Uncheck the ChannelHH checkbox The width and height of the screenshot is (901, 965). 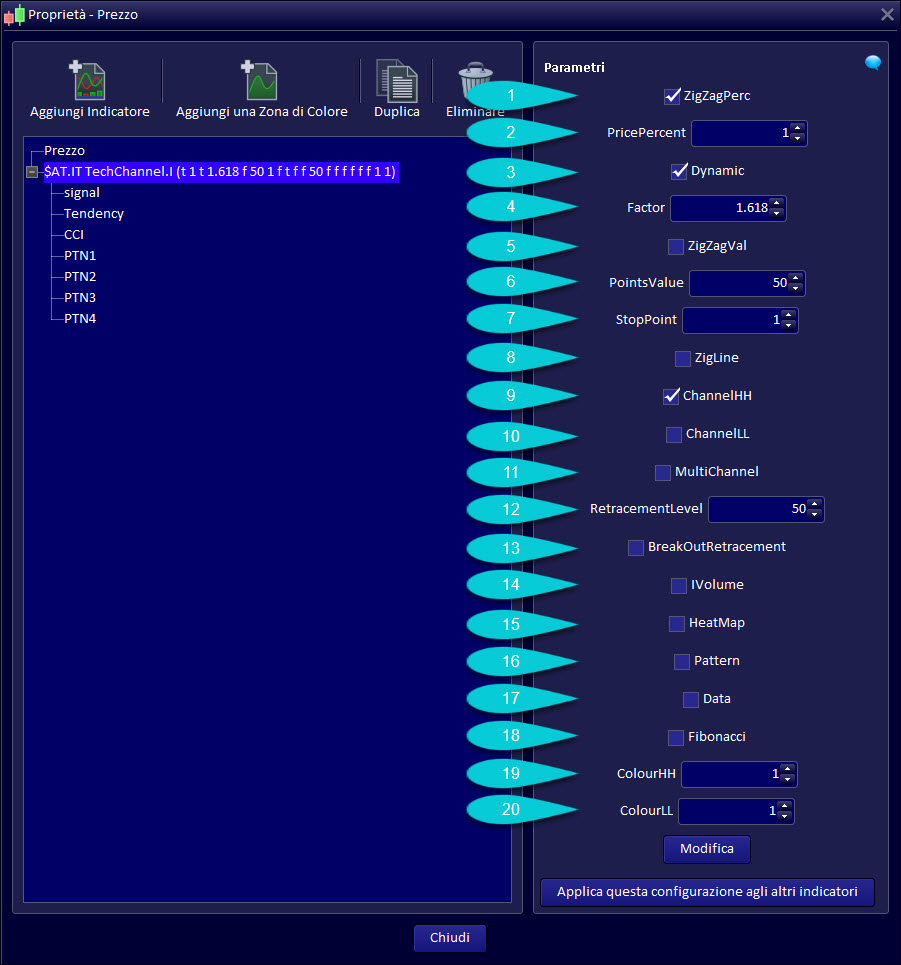671,396
